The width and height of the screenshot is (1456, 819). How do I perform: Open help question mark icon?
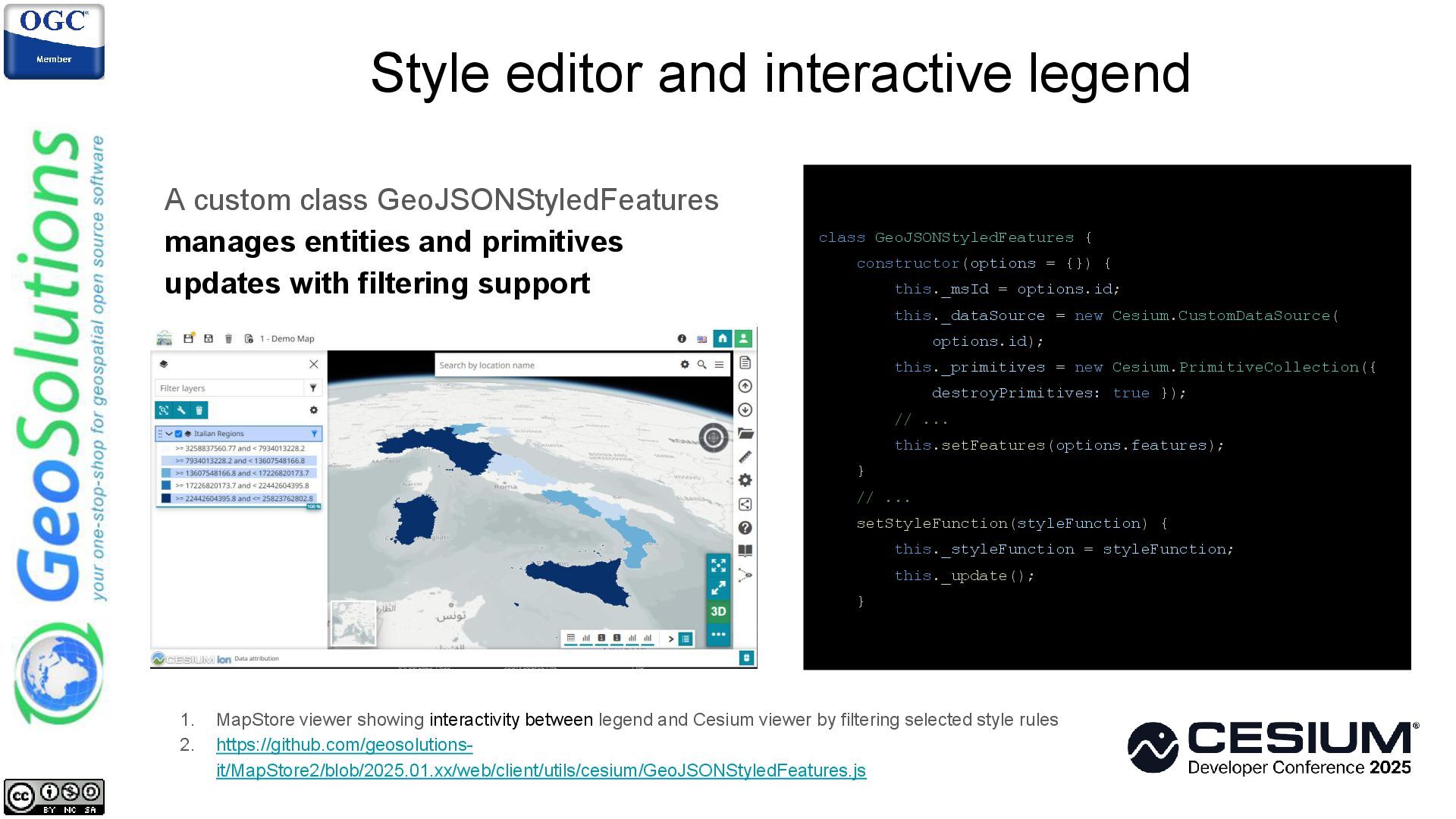coord(745,528)
